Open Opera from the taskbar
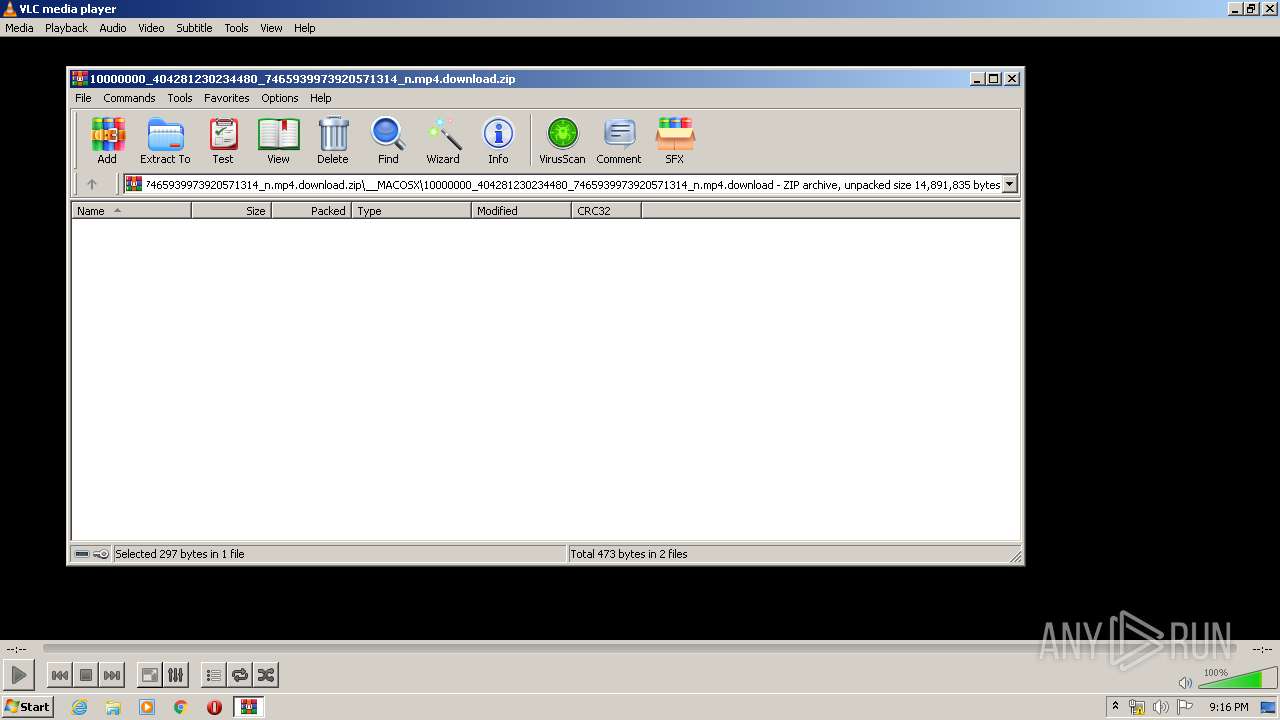1280x720 pixels. pos(214,707)
